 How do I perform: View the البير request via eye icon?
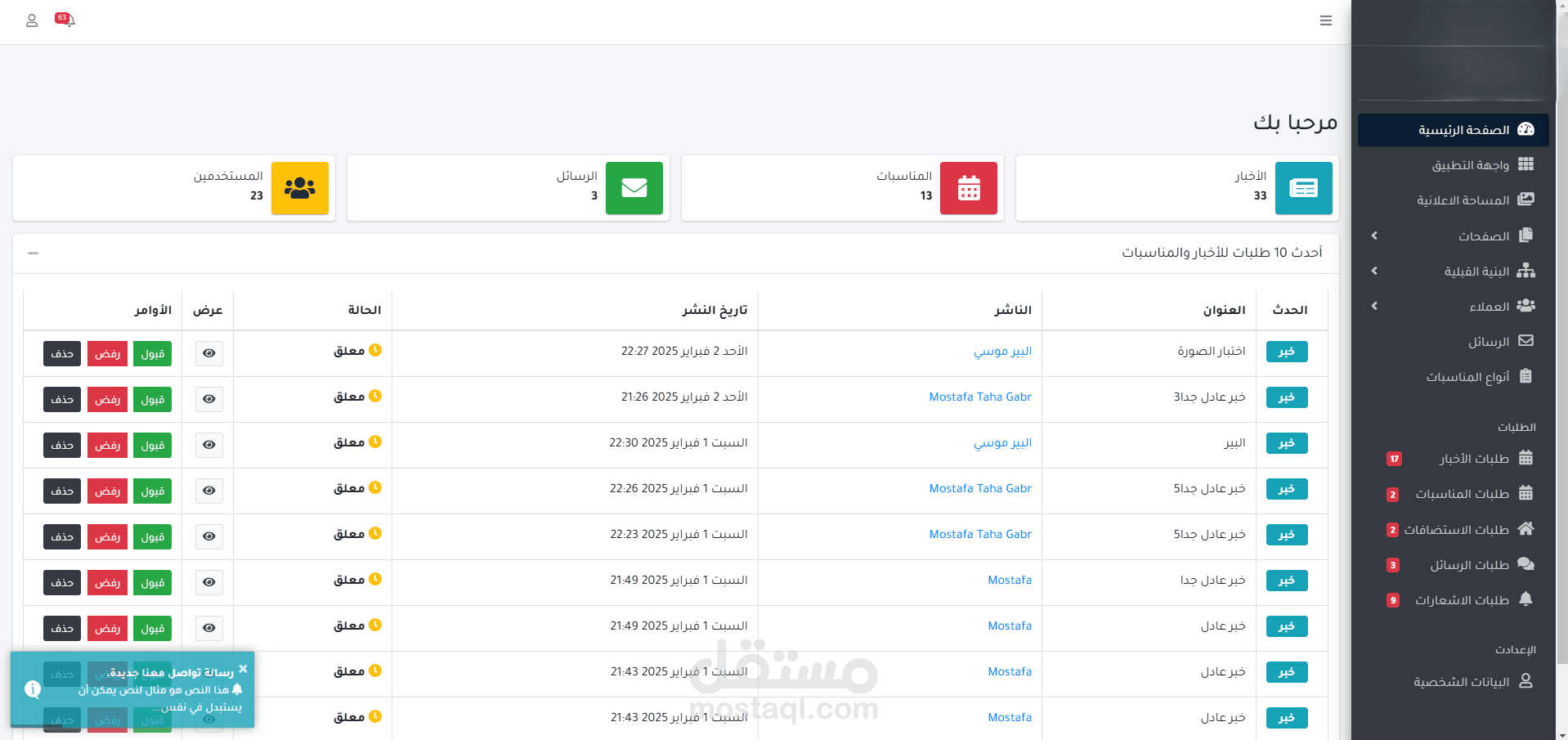coord(208,445)
